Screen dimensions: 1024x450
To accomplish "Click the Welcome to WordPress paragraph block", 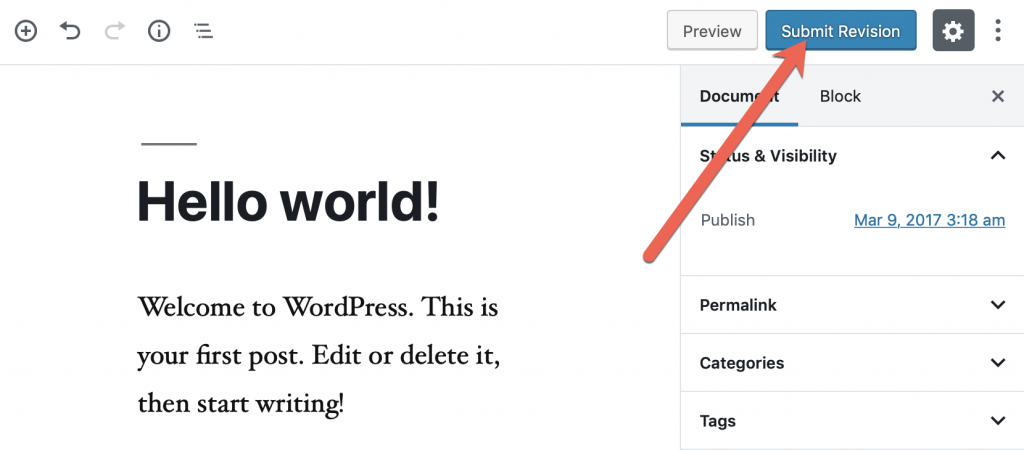I will point(319,355).
